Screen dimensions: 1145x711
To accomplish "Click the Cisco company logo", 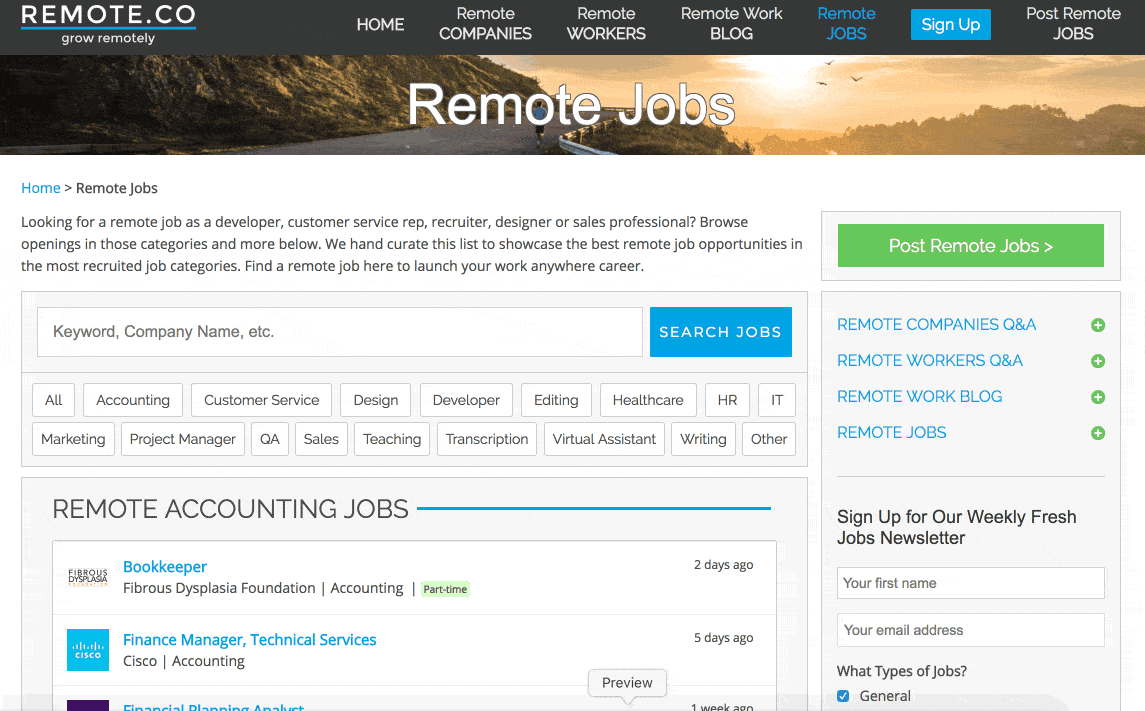I will (87, 650).
